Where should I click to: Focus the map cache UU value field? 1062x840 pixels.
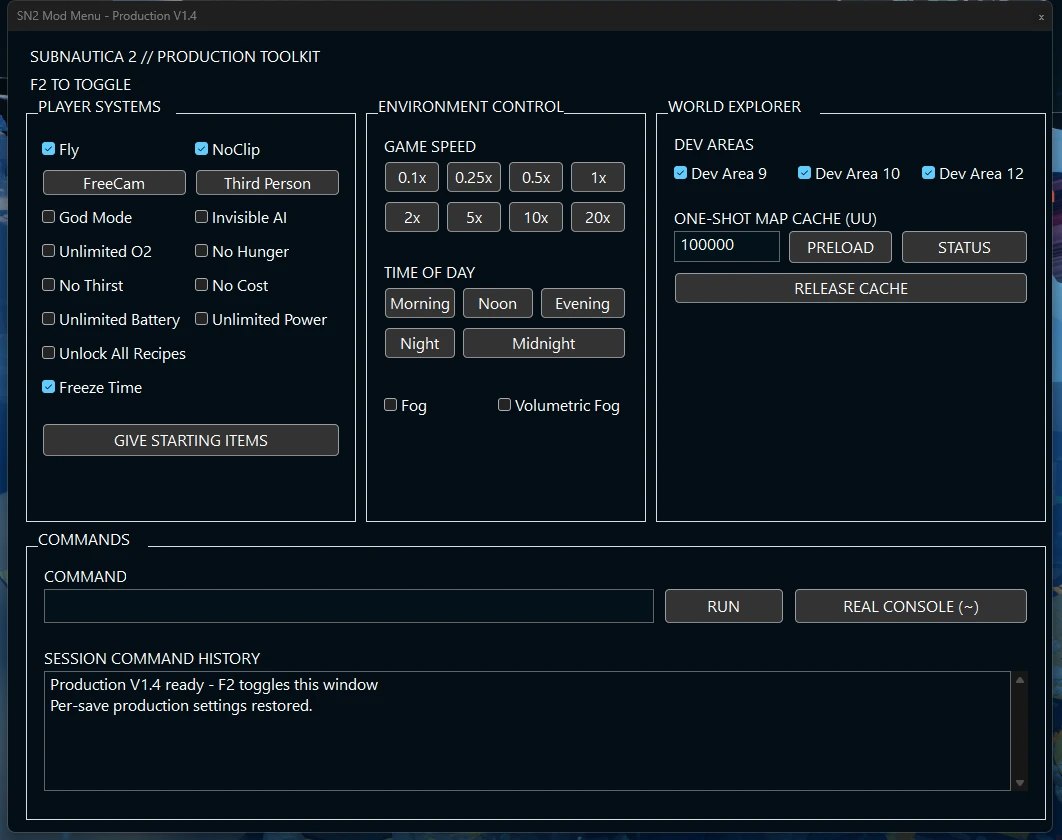pyautogui.click(x=727, y=247)
